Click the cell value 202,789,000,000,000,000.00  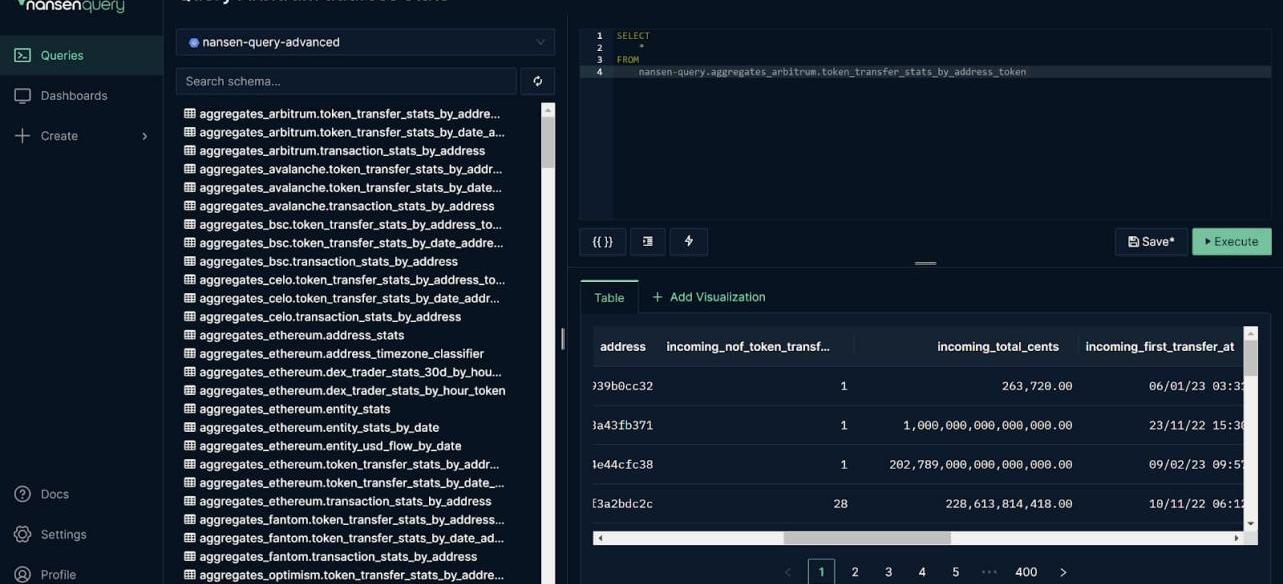pyautogui.click(x=981, y=464)
